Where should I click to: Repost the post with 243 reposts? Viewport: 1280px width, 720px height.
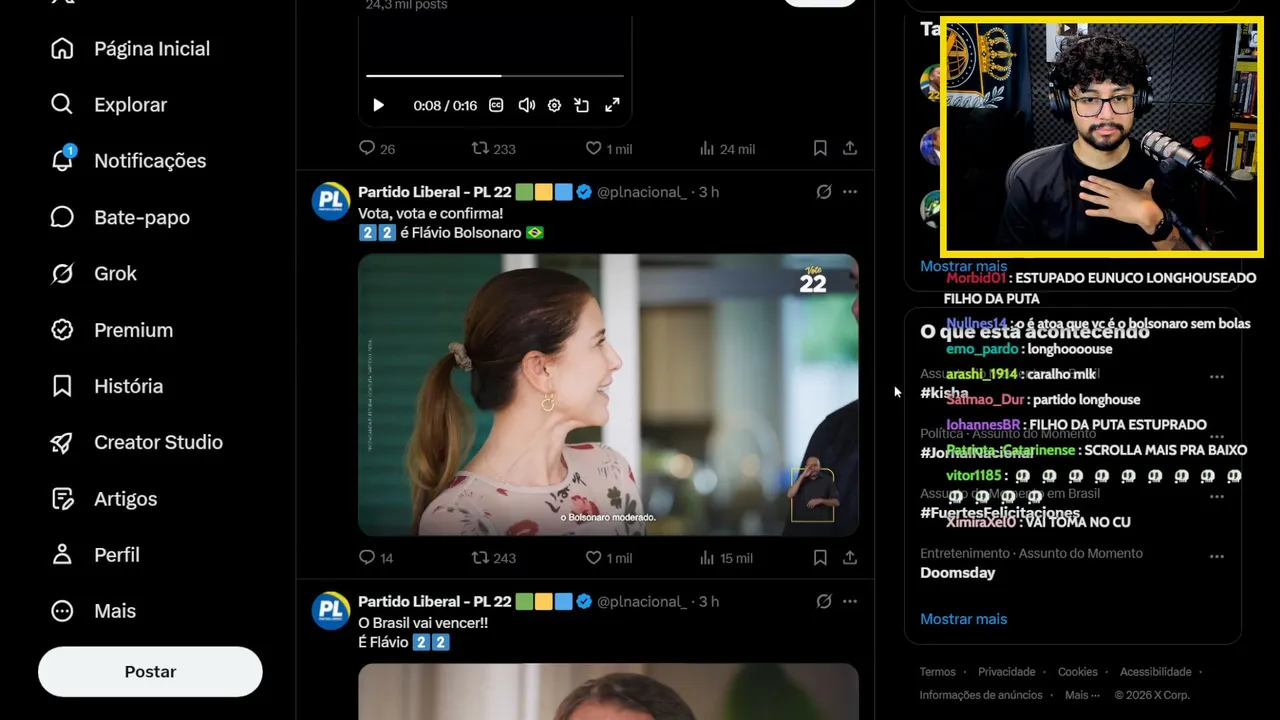[x=494, y=558]
